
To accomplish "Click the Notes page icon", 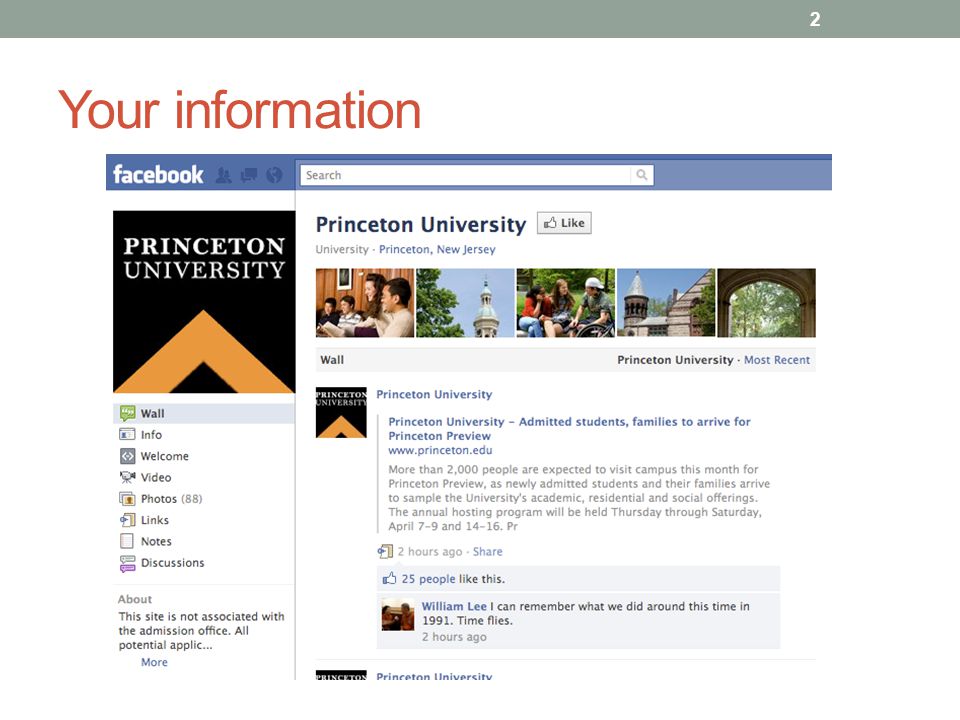I will [127, 541].
